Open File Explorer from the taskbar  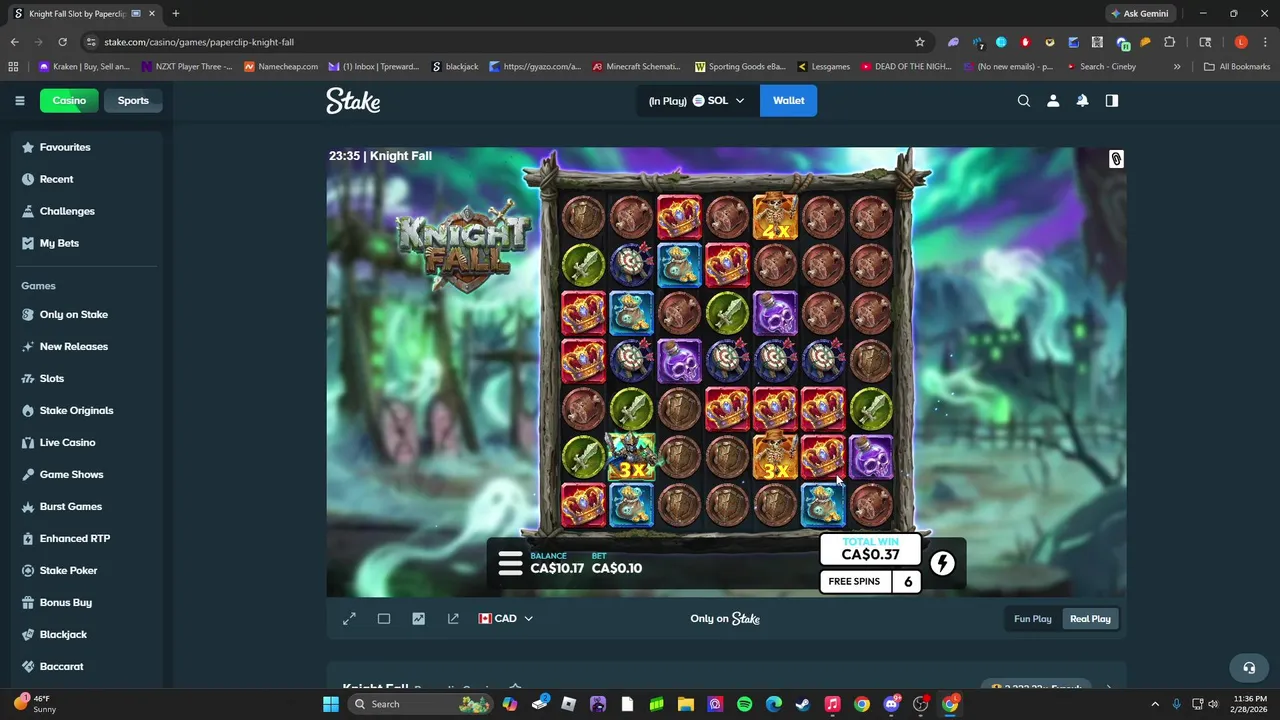686,704
